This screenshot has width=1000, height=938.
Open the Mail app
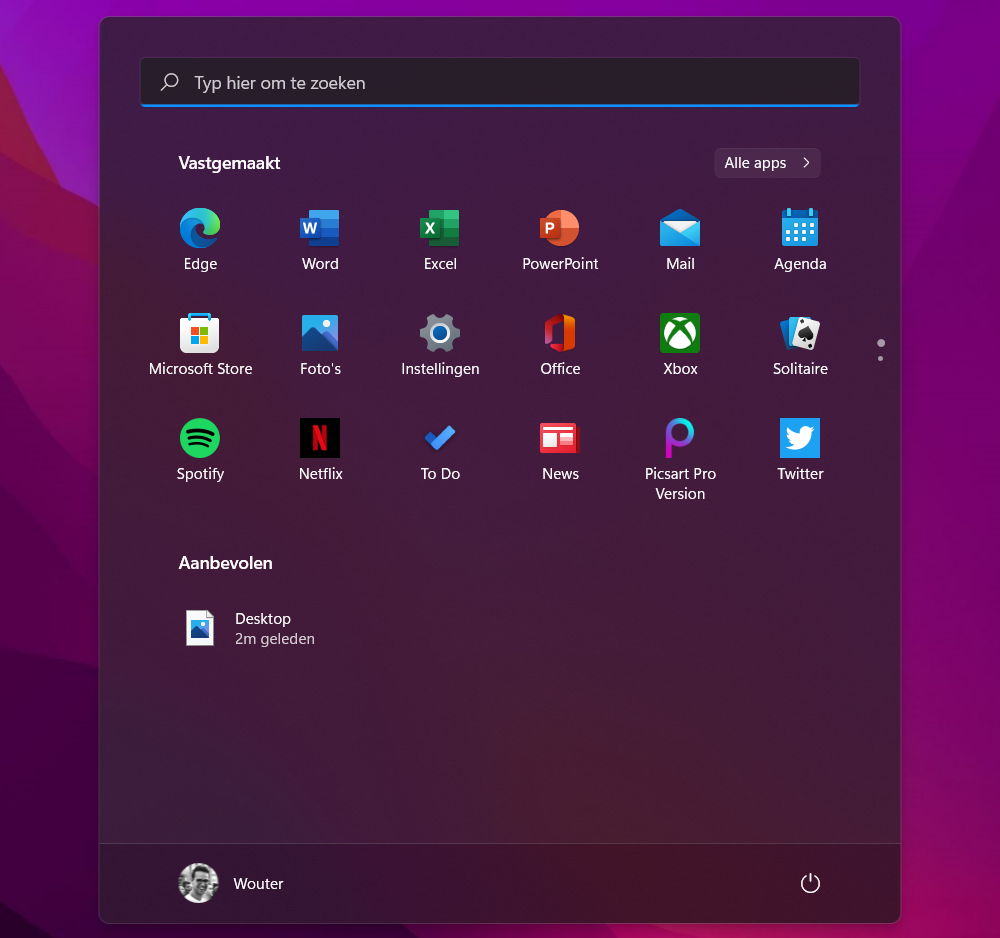coord(680,228)
